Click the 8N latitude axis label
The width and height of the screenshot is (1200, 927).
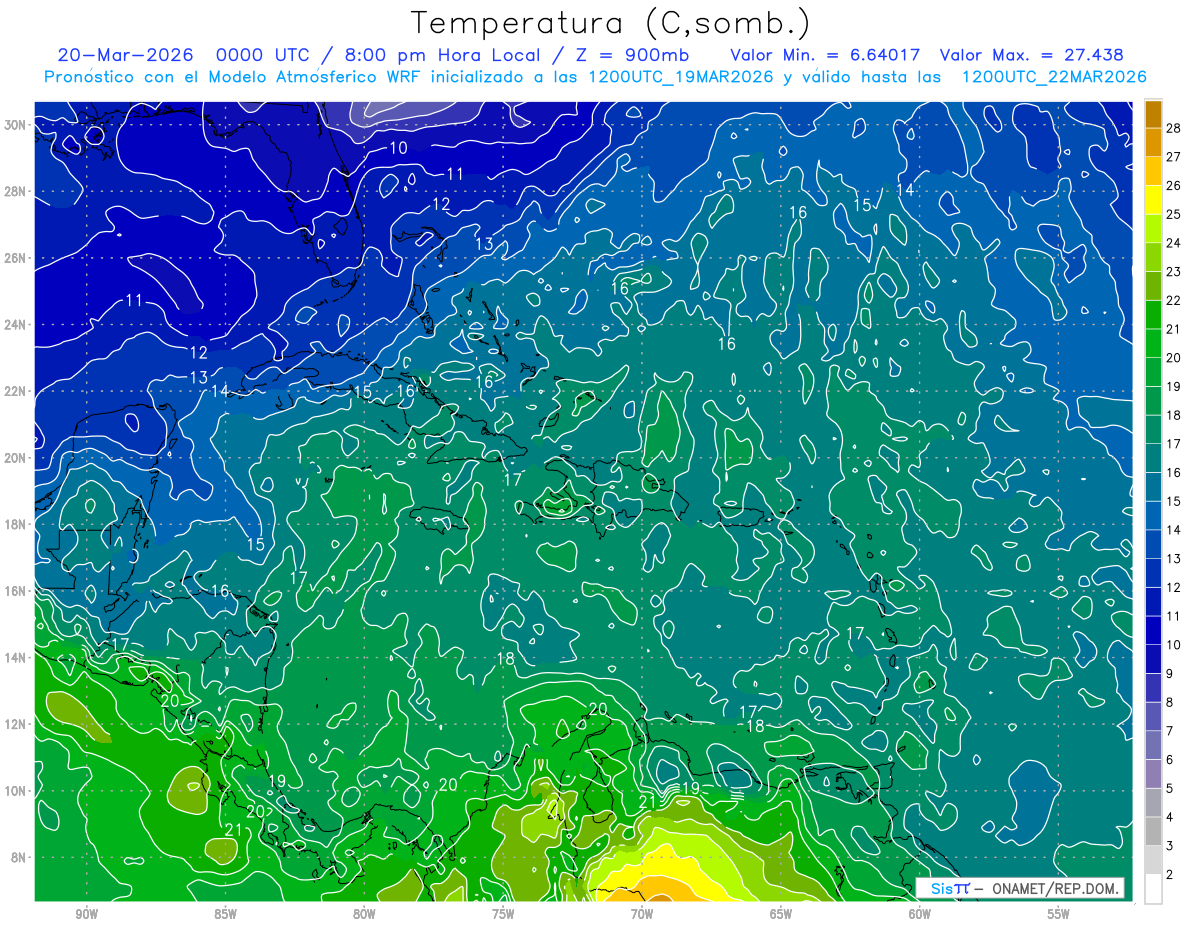[20, 857]
